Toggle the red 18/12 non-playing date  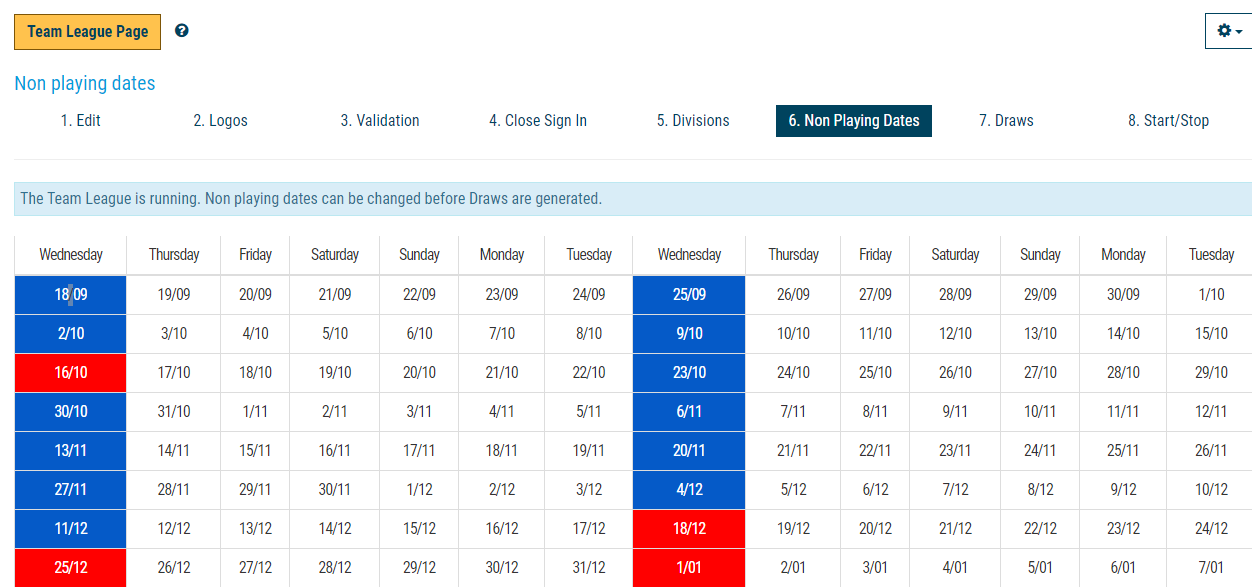pos(689,529)
